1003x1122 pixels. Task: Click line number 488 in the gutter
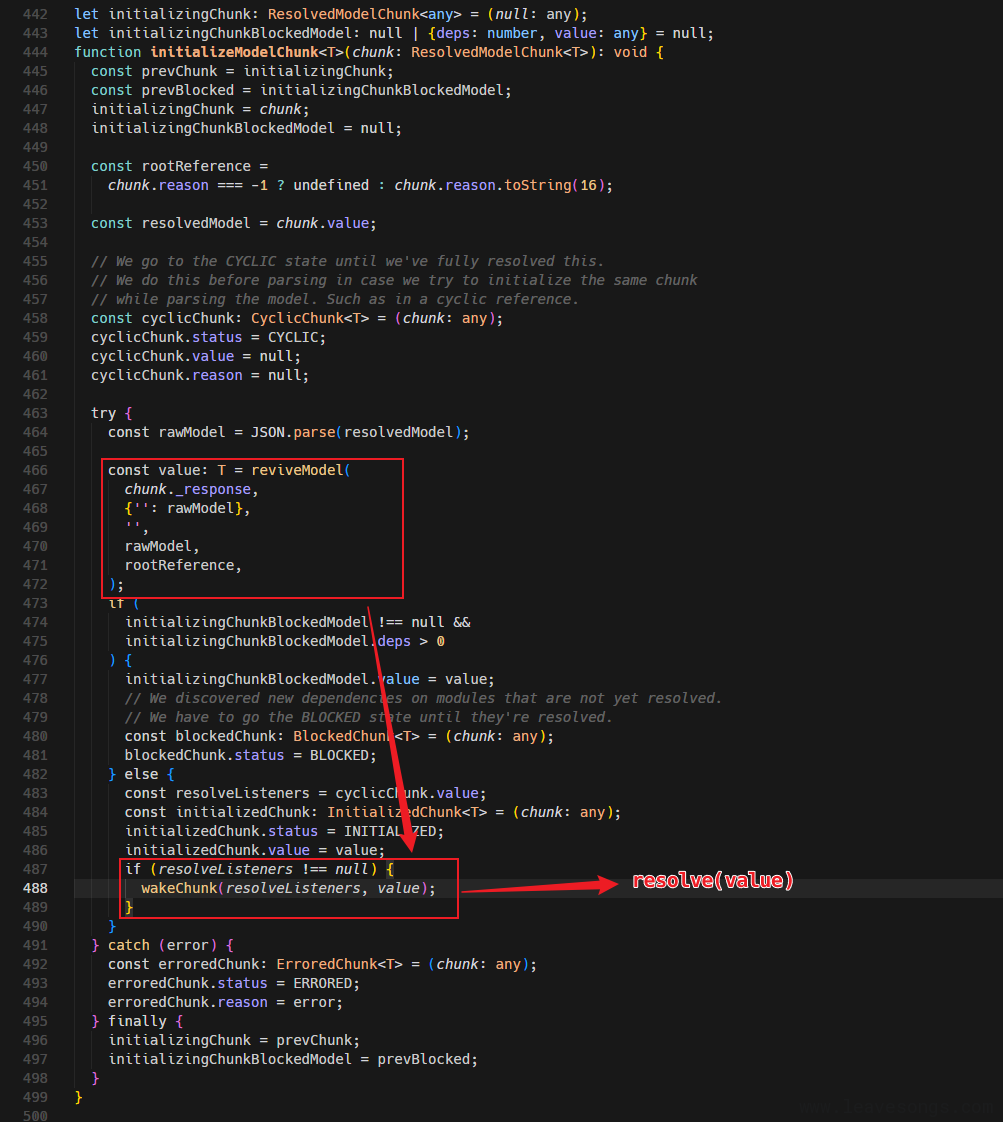click(34, 888)
